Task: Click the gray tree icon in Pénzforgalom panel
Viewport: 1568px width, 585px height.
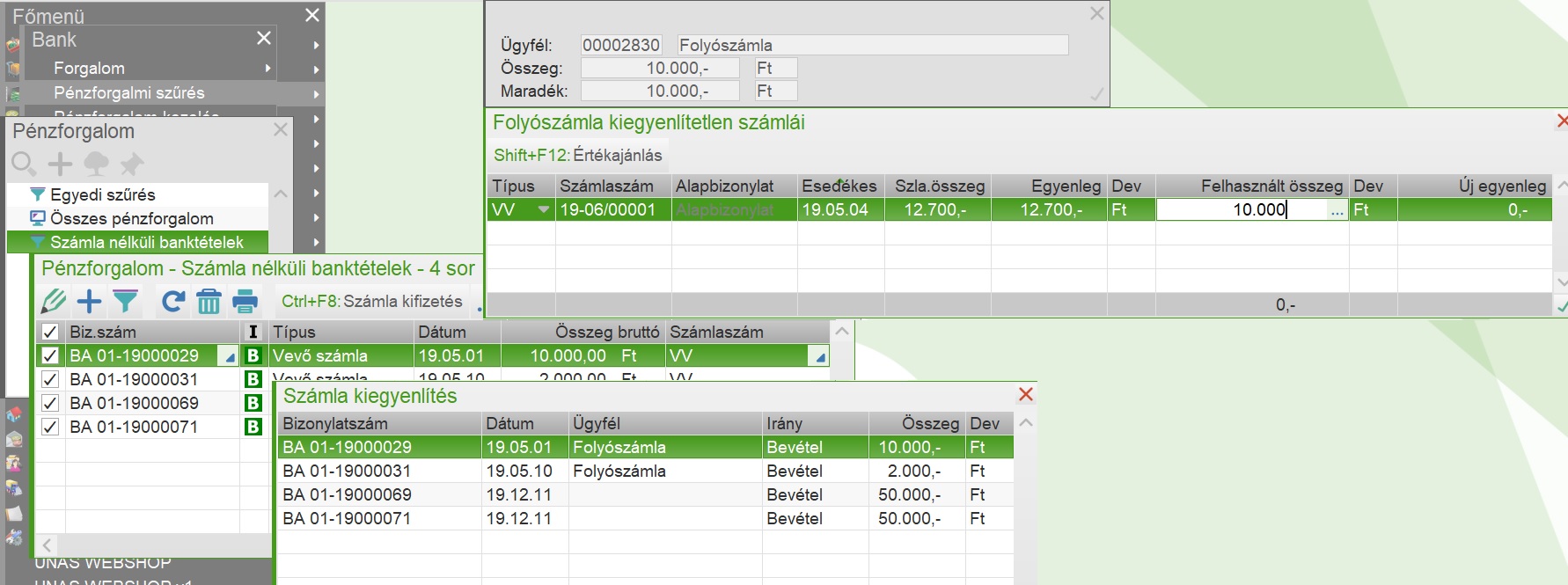Action: pyautogui.click(x=96, y=164)
